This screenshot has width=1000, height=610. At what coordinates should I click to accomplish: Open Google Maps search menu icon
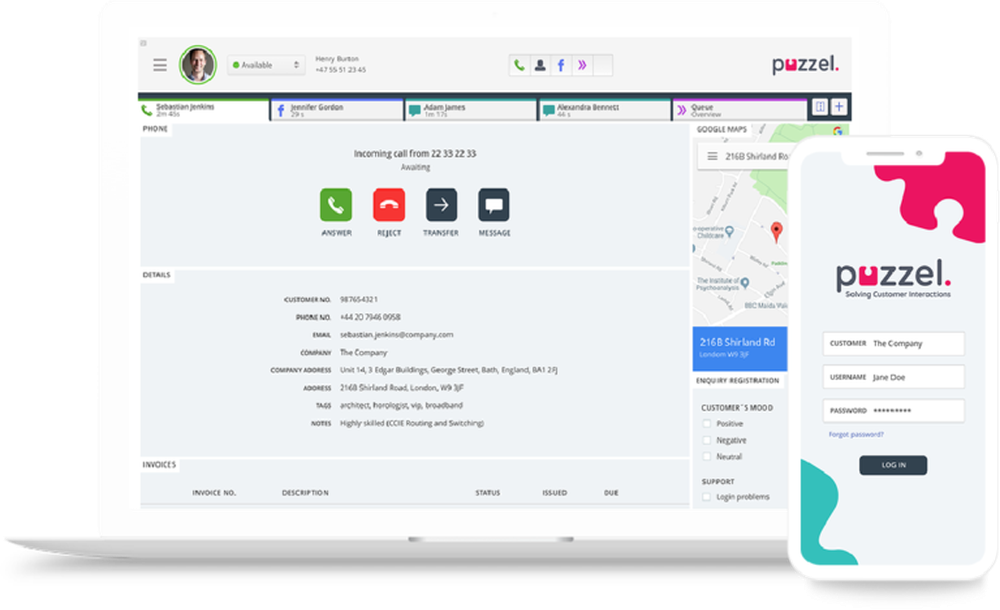click(x=712, y=156)
